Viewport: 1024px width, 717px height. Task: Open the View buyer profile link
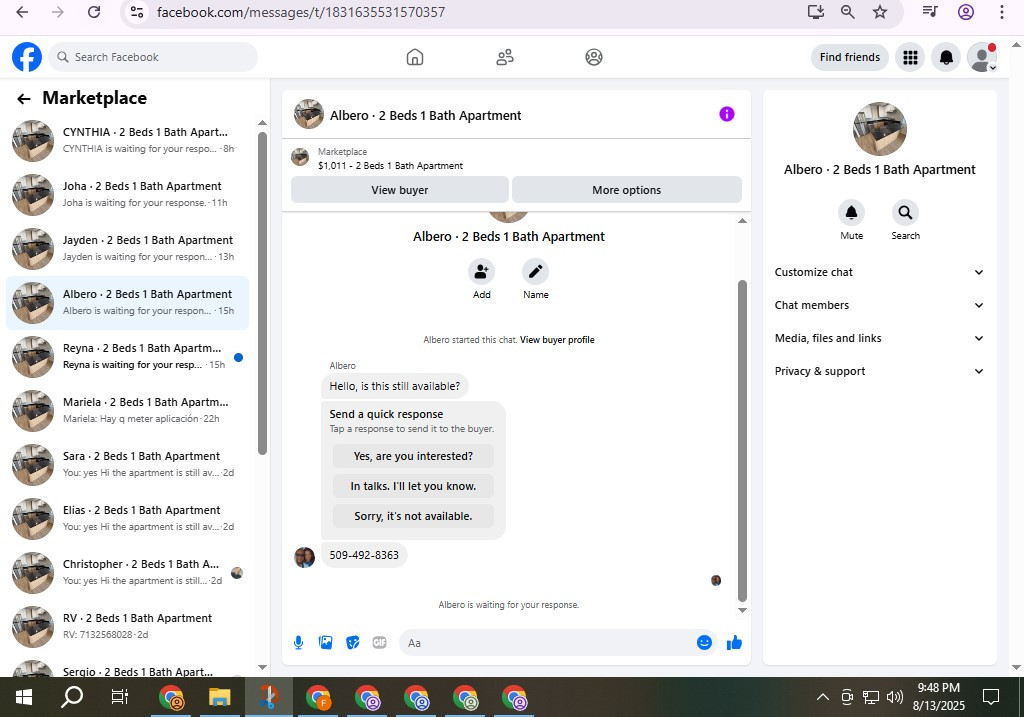(557, 340)
